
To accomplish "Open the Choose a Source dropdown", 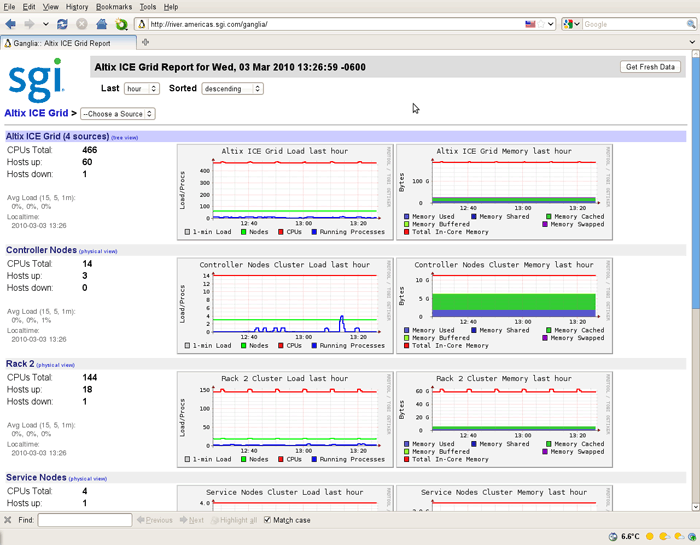I will coord(117,114).
